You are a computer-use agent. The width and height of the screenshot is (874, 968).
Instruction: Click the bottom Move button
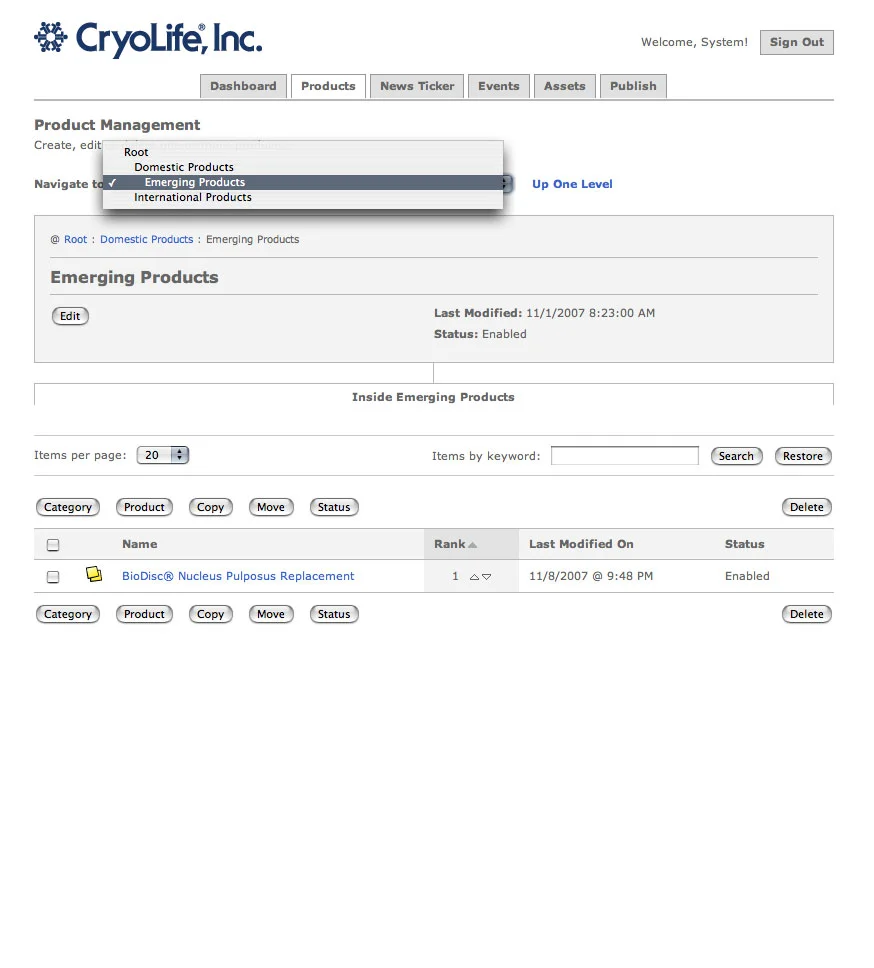(271, 614)
